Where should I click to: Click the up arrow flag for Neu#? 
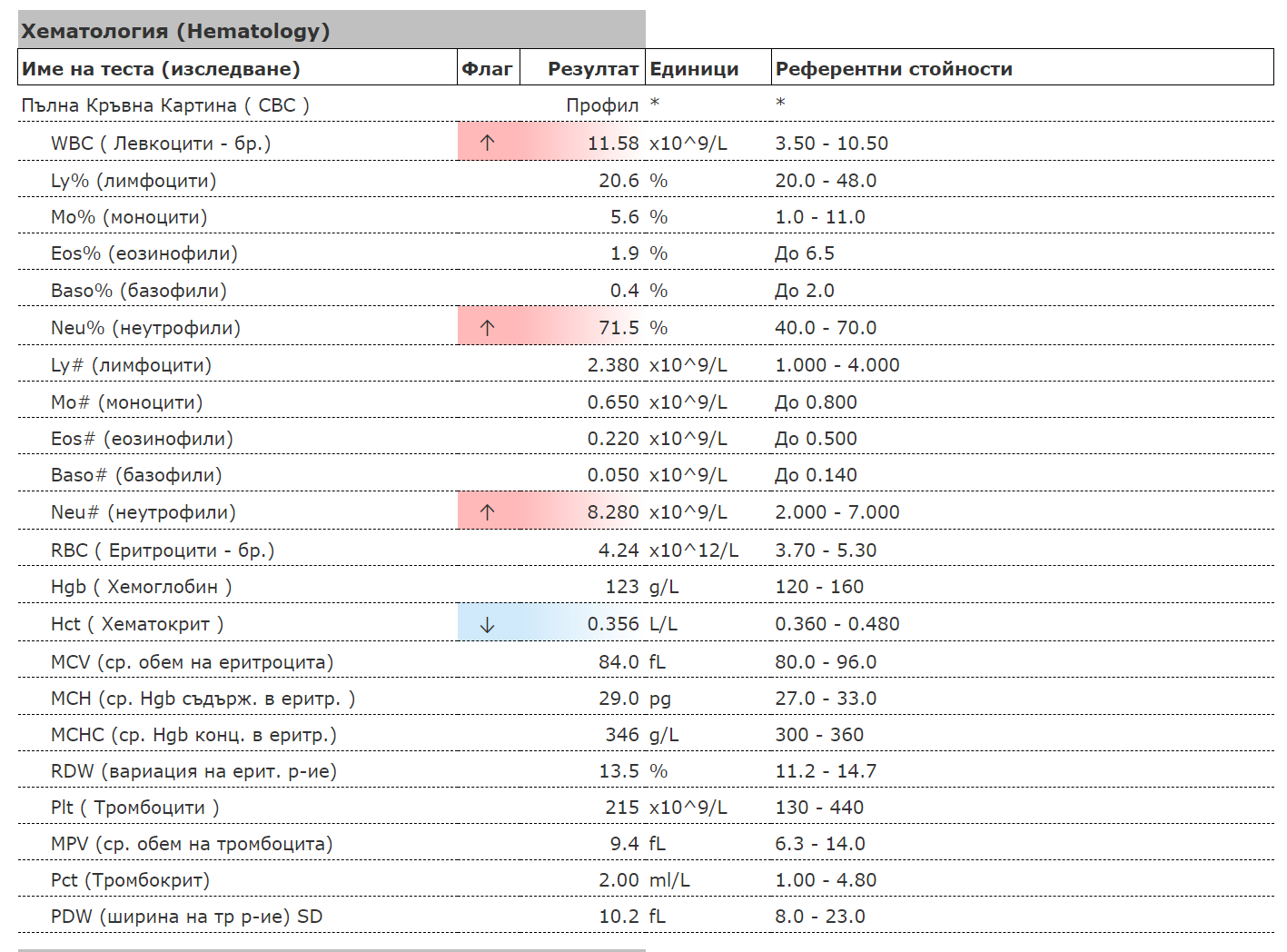(x=488, y=512)
